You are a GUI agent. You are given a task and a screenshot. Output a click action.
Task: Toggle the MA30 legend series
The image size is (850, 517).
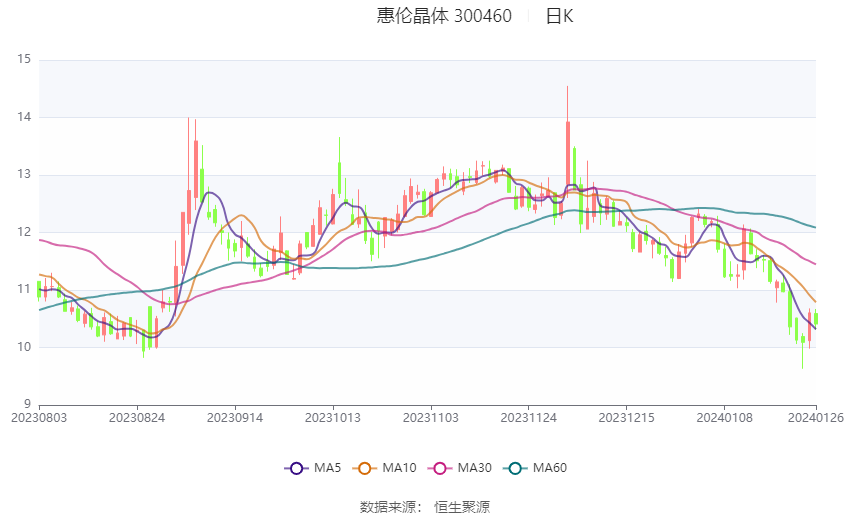460,468
